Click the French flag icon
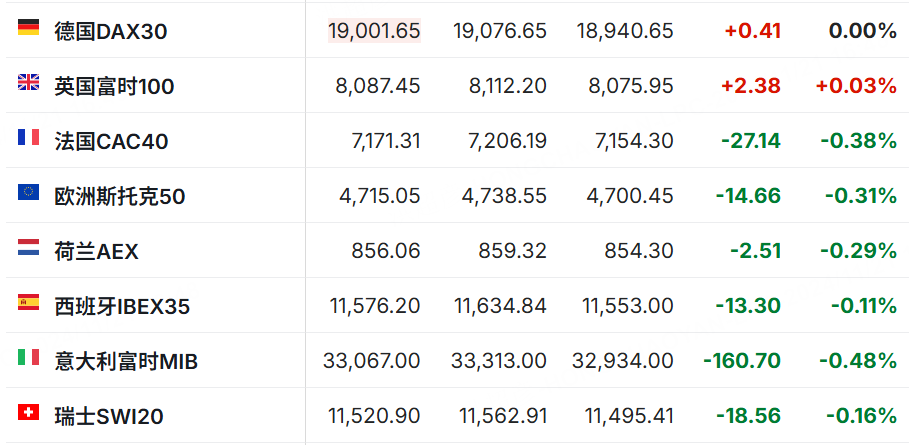 click(28, 137)
